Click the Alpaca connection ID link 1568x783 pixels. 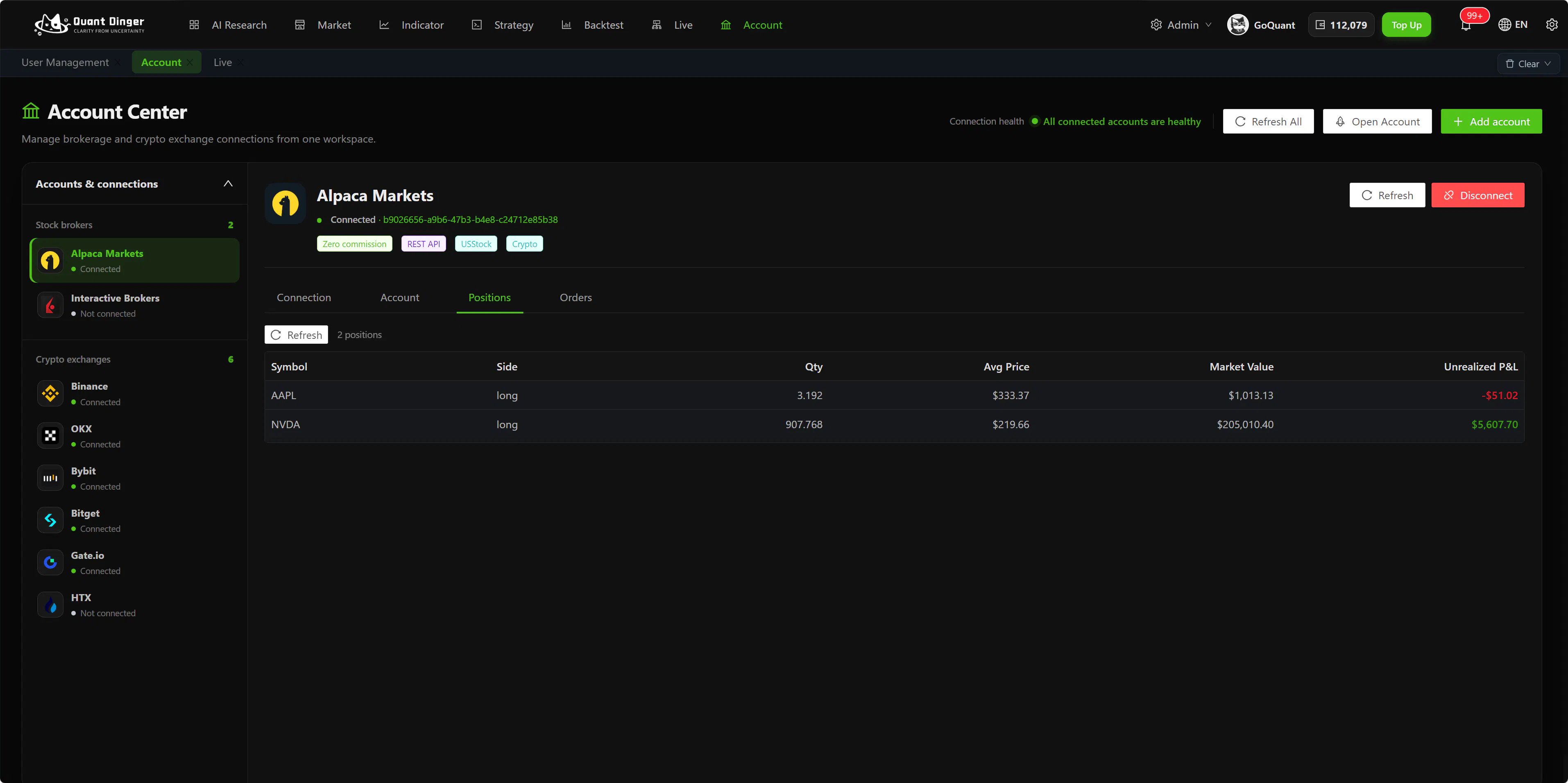pos(470,220)
